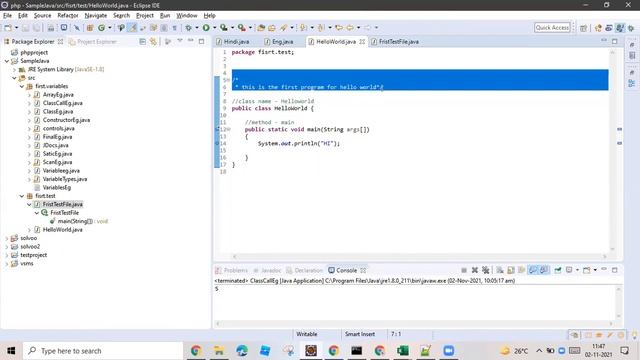Collapse the Samplejava project node
Viewport: 640px width, 360px height.
tap(7, 61)
